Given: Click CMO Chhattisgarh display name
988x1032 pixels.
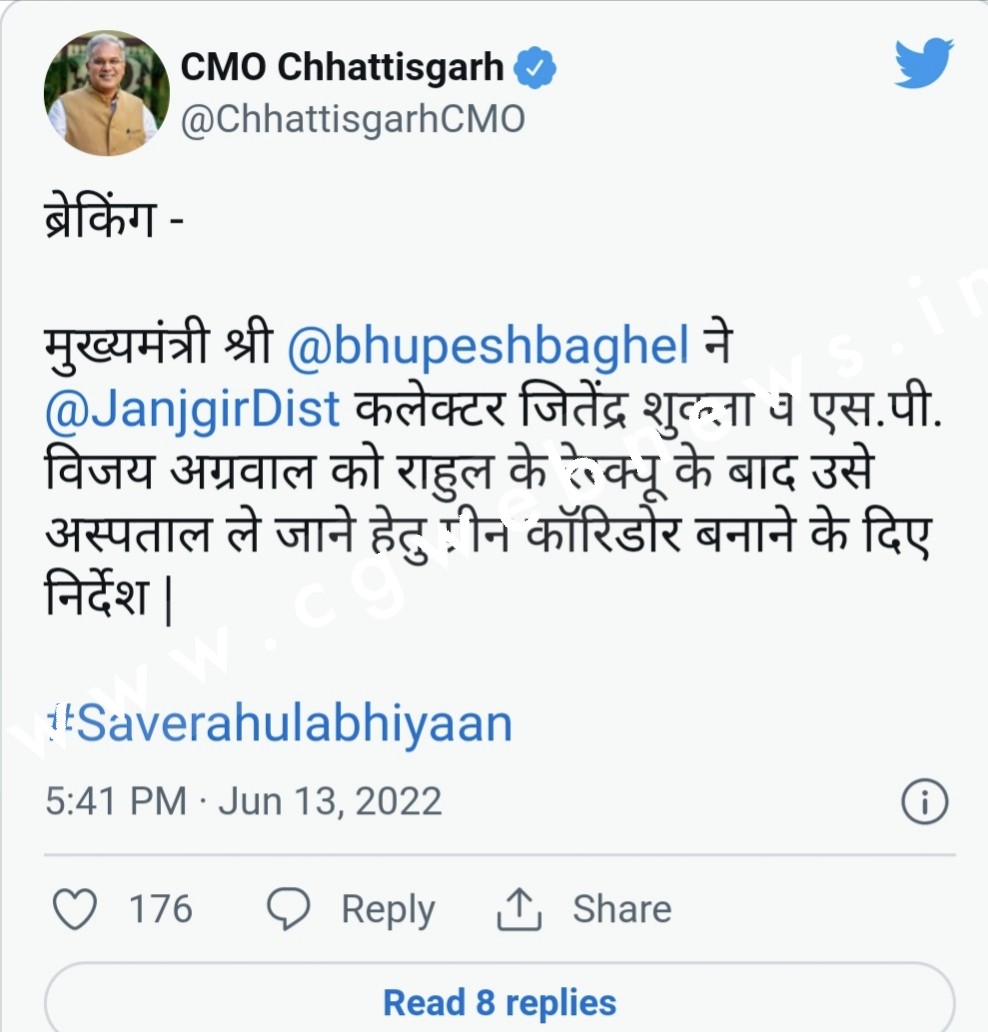Looking at the screenshot, I should click(345, 65).
